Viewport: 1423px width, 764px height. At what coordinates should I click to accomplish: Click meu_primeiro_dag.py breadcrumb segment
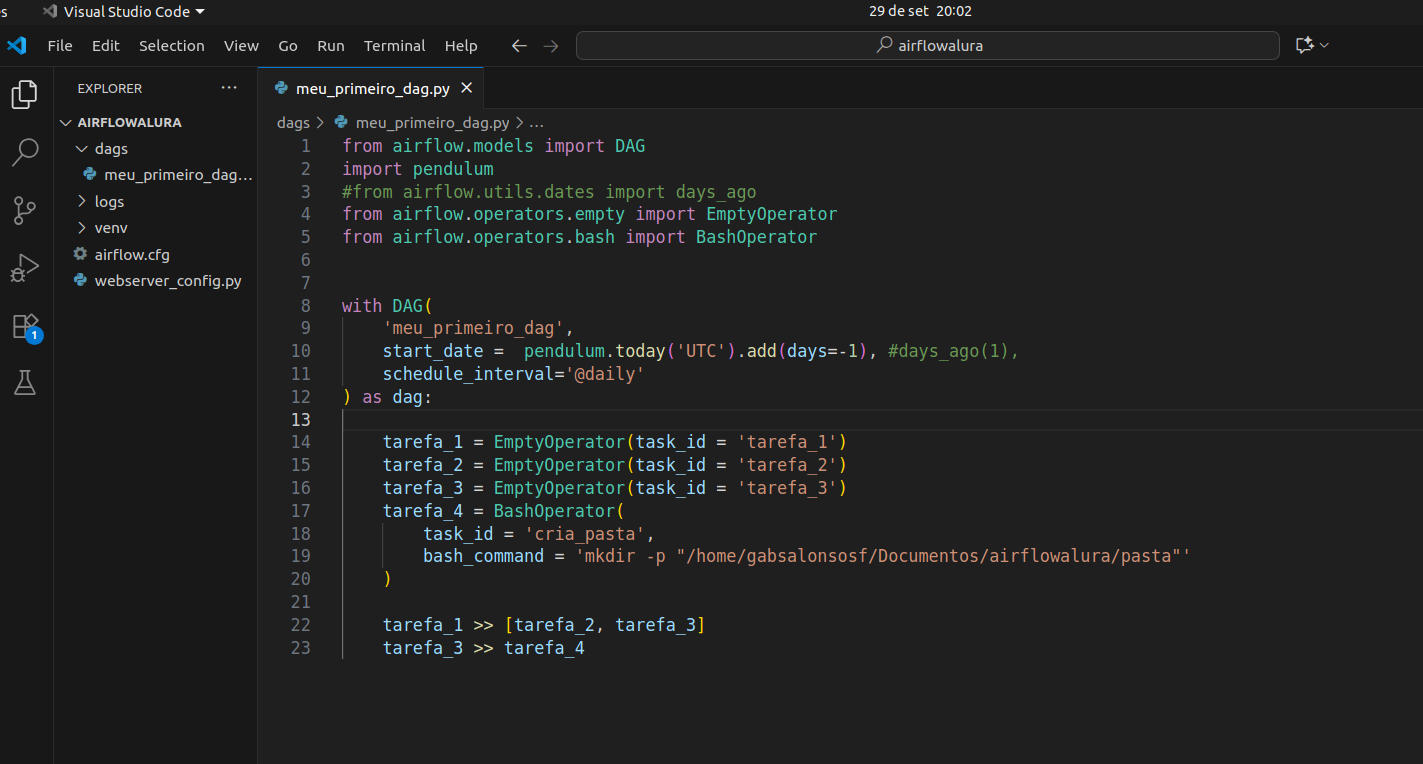coord(432,123)
